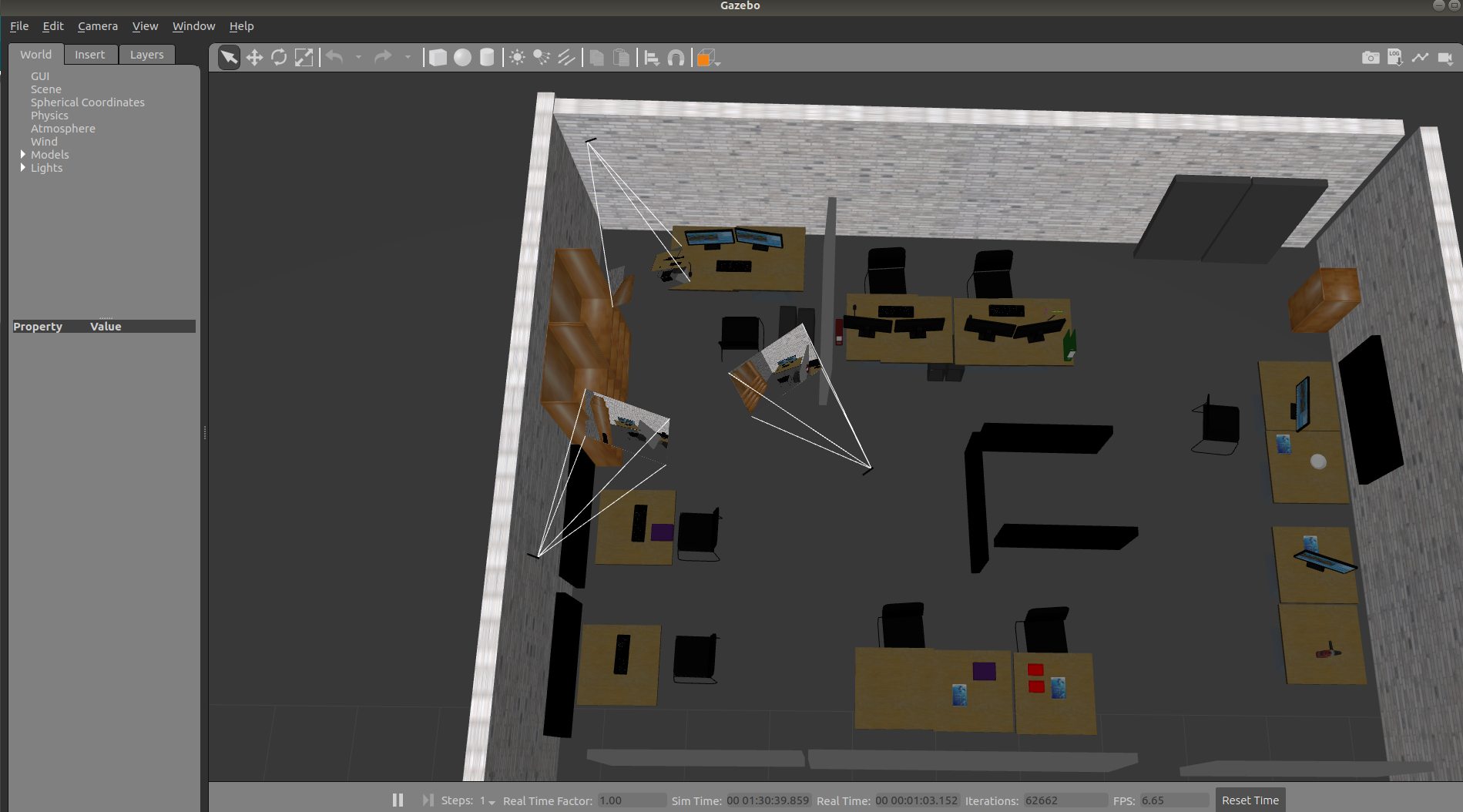Pause the simulation
Screen dimensions: 1463x812
click(398, 800)
